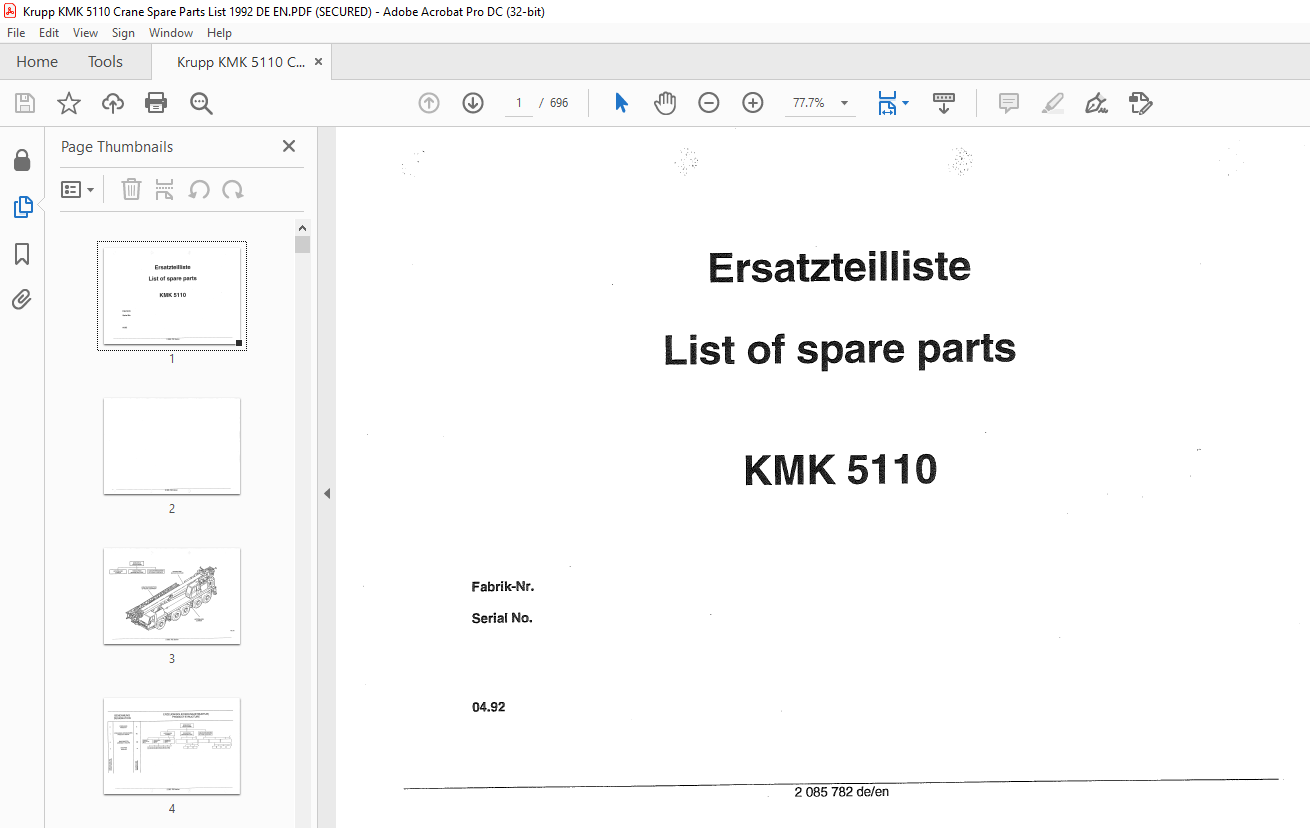
Task: Click the 'Serial No.' label
Action: (x=502, y=618)
